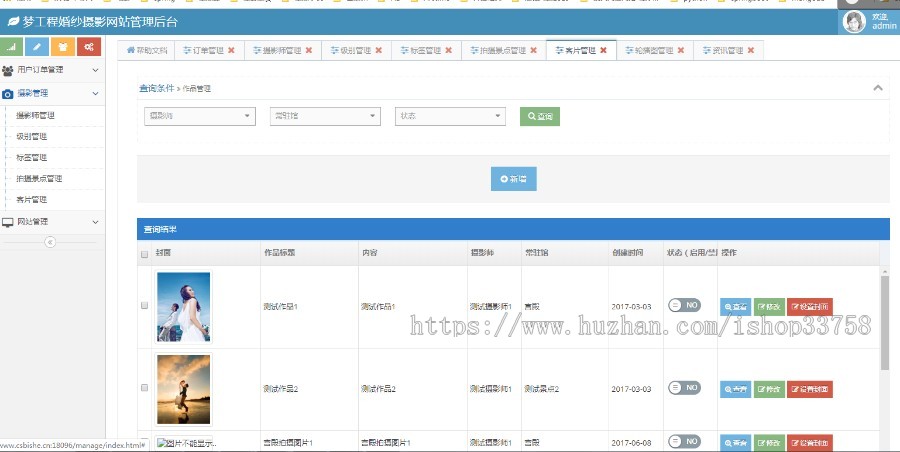Click the monitor icon beside 网站管理
Viewport: 900px width, 452px height.
coord(7,222)
